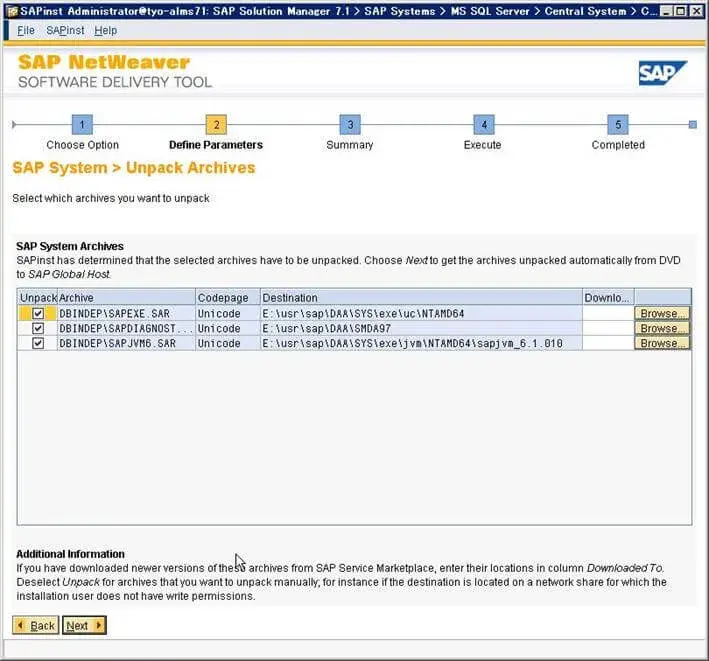Click step 2 Define Parameters box

[x=216, y=124]
